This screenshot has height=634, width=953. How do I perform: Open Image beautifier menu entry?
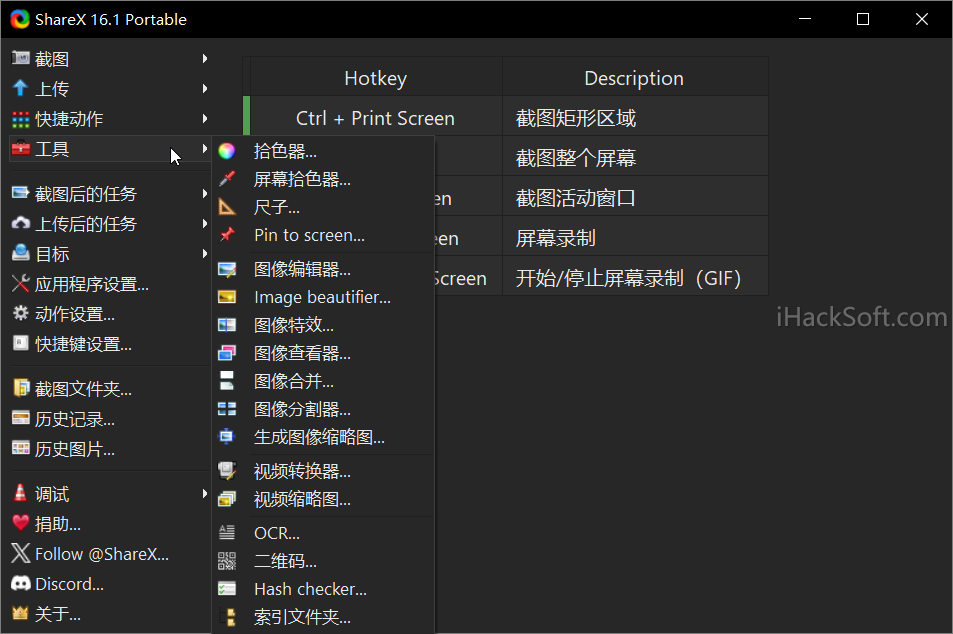pyautogui.click(x=323, y=297)
